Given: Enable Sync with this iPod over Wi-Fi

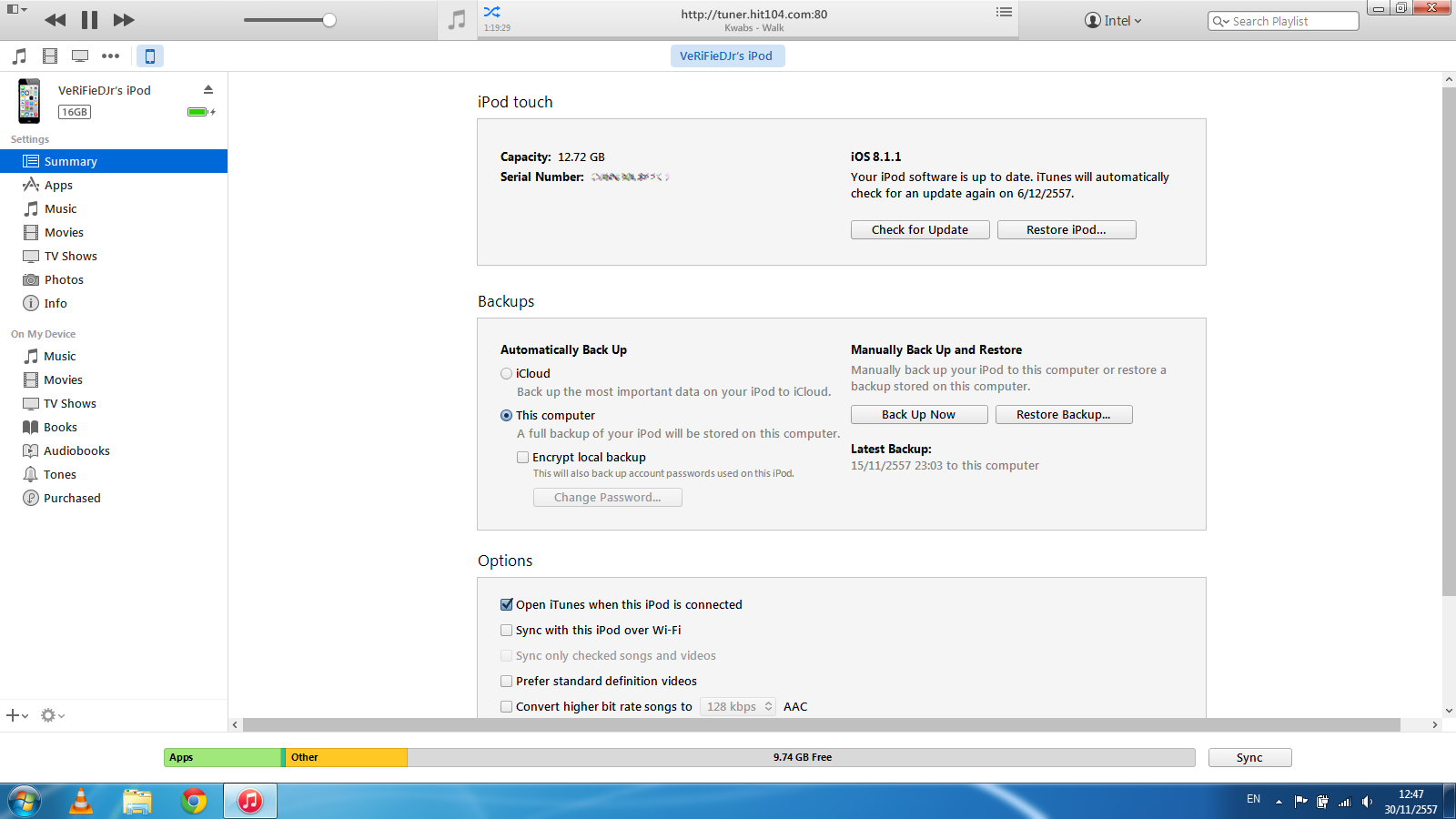Looking at the screenshot, I should point(507,630).
